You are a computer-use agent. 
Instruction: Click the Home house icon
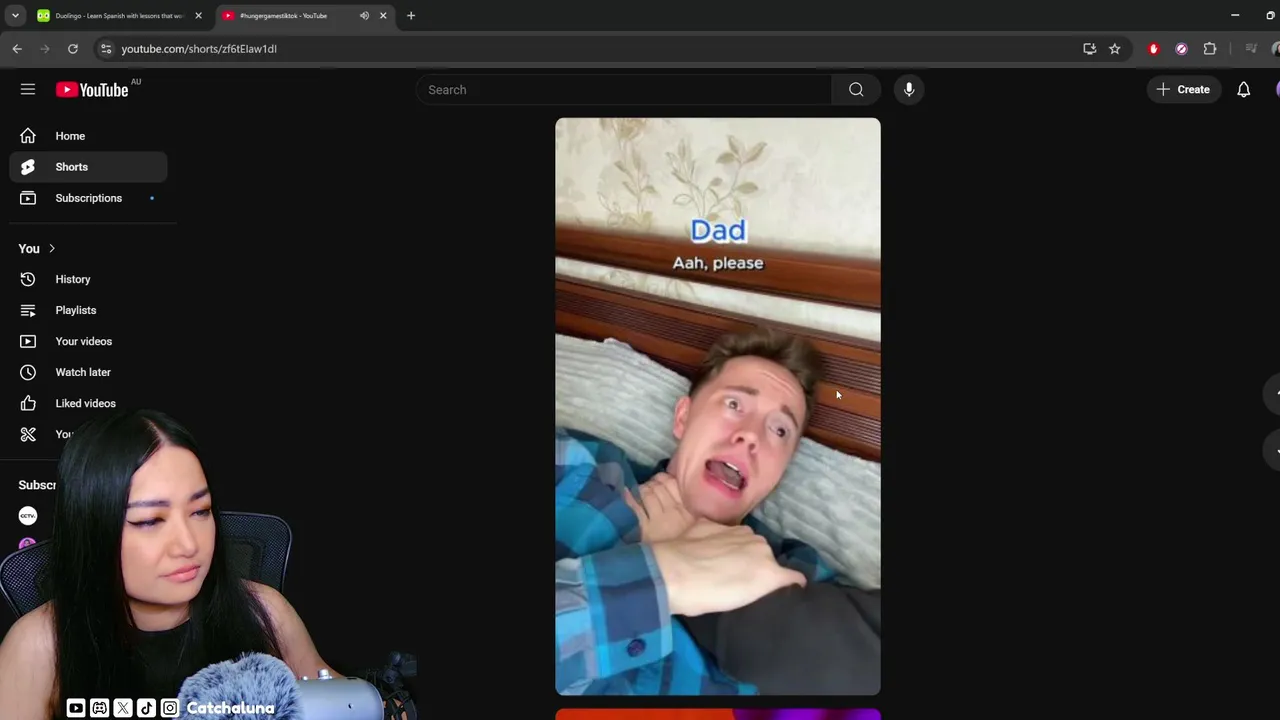(28, 136)
